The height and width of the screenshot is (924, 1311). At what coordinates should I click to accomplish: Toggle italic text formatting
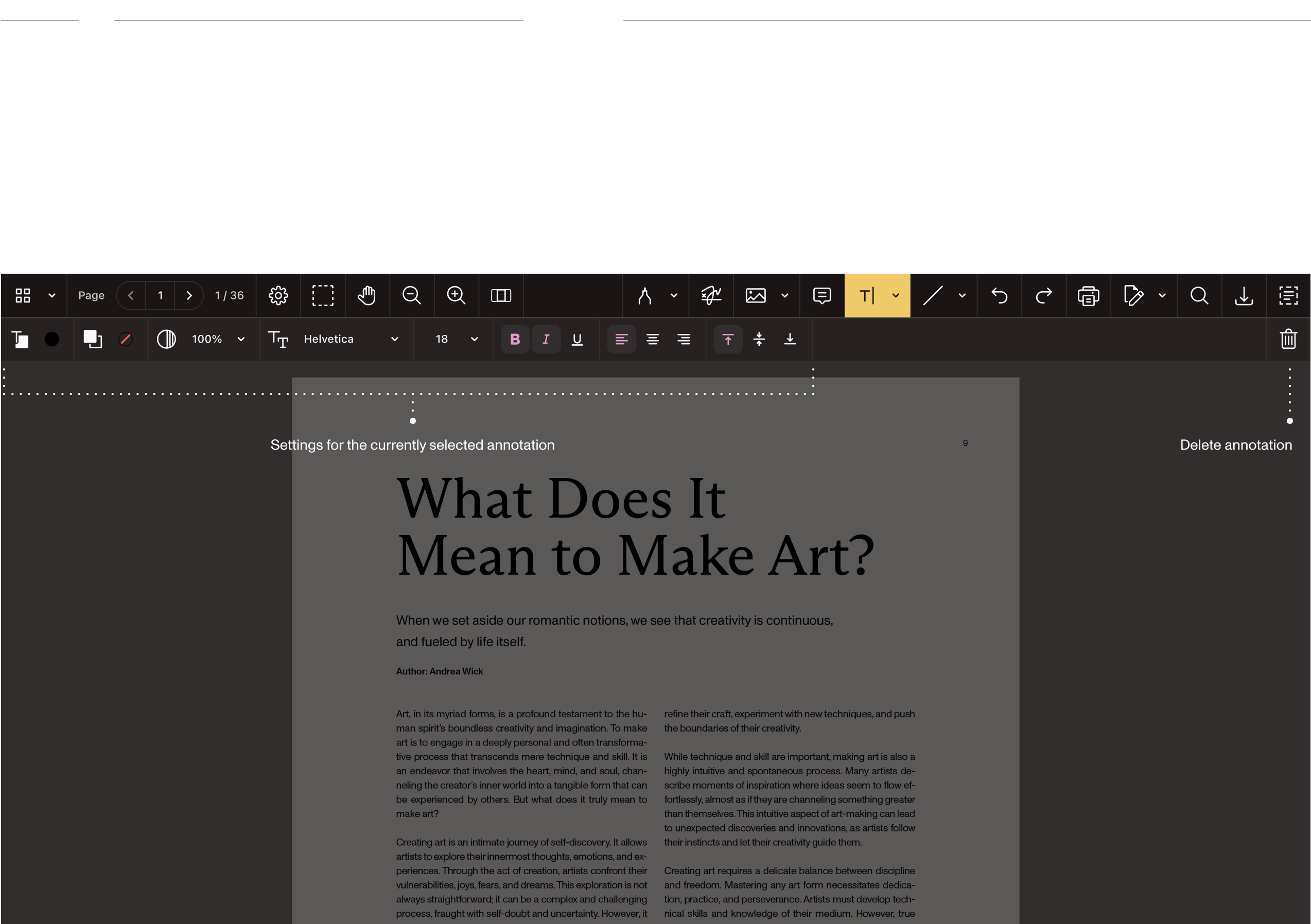pyautogui.click(x=546, y=340)
